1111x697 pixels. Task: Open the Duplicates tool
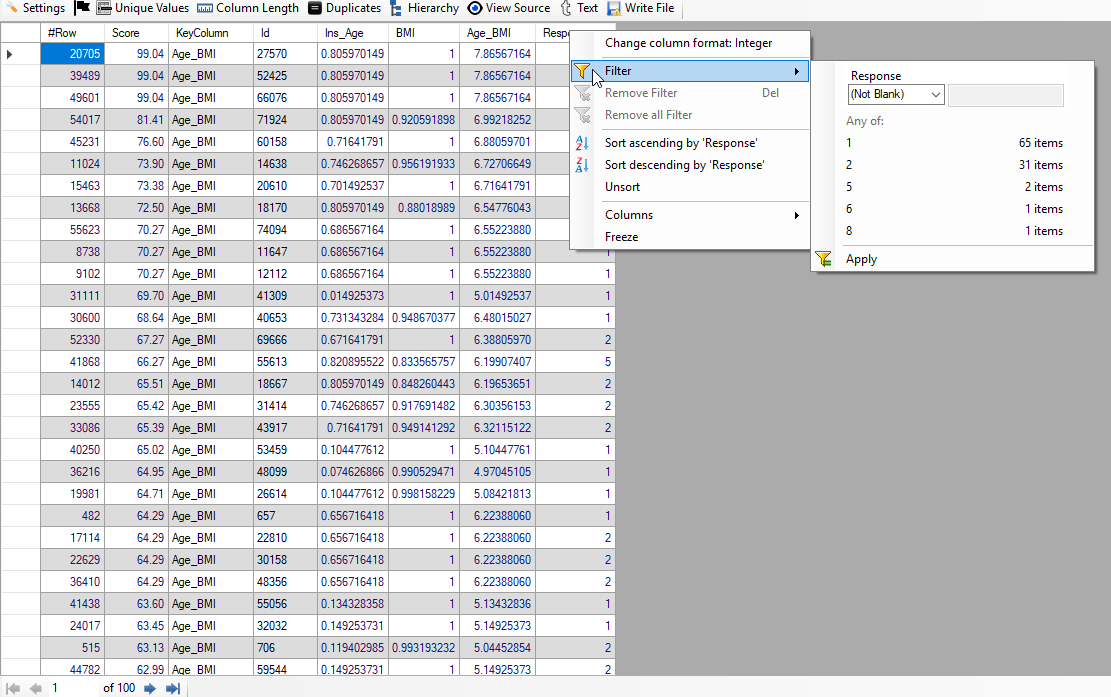click(344, 8)
